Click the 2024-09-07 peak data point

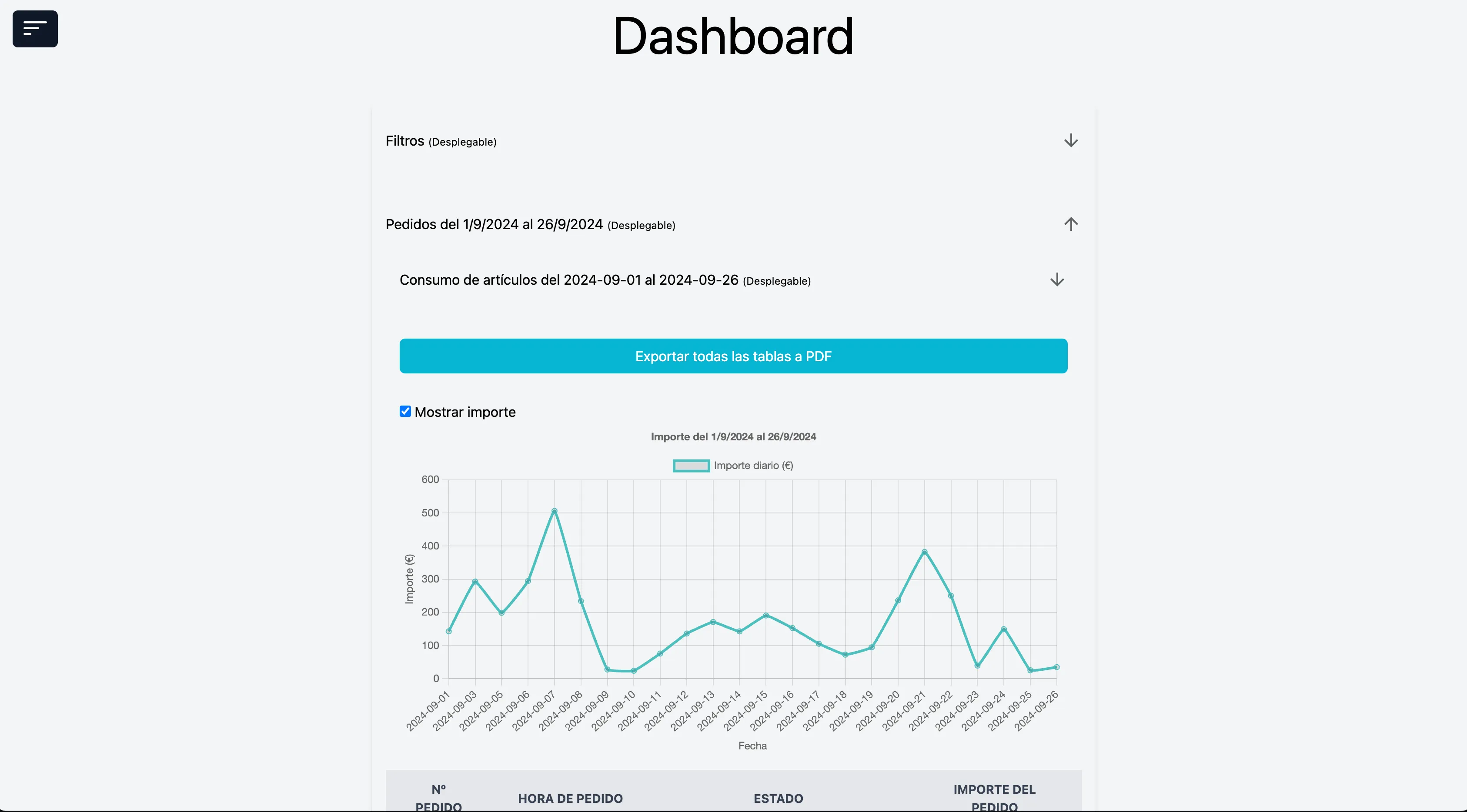pos(554,510)
